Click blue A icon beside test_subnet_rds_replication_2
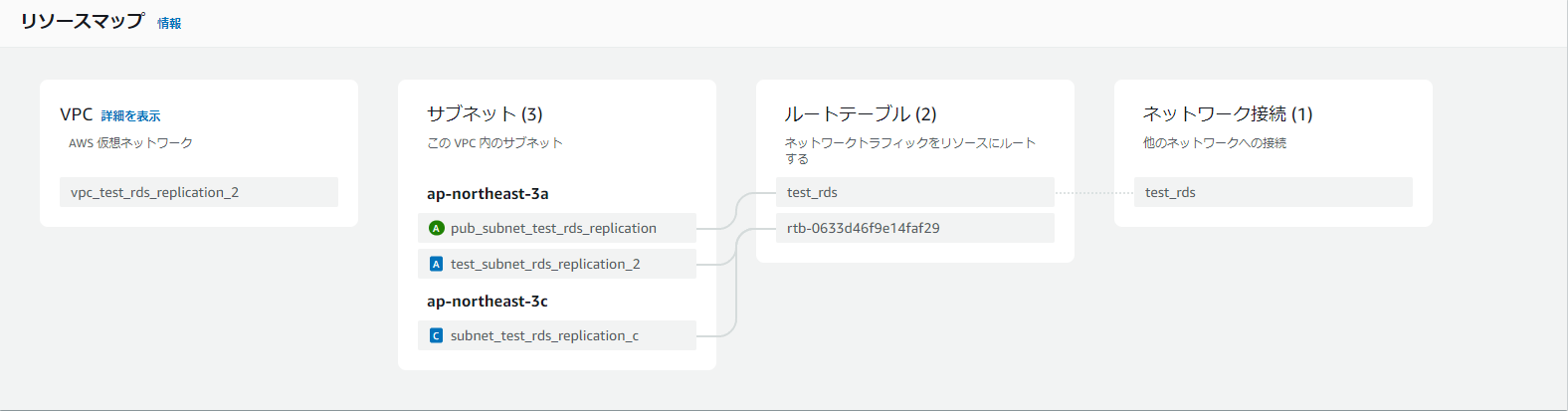This screenshot has width=1568, height=411. pos(436,264)
